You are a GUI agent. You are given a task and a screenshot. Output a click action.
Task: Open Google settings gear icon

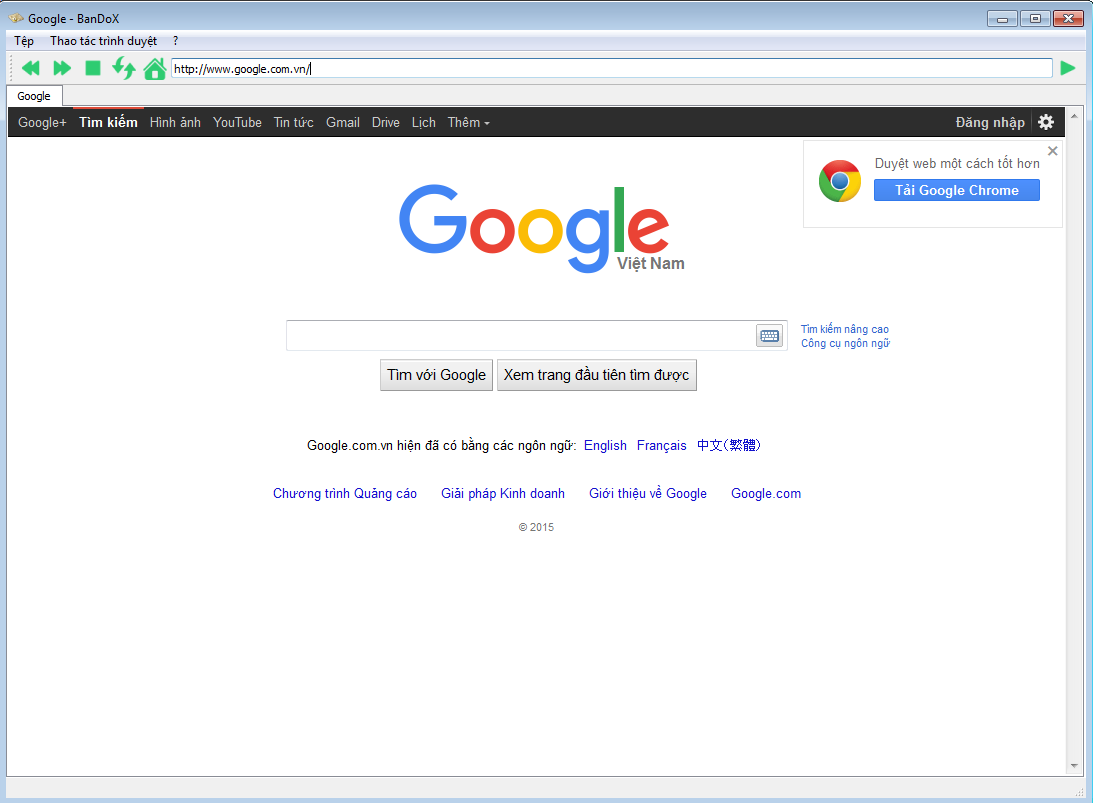click(x=1046, y=122)
